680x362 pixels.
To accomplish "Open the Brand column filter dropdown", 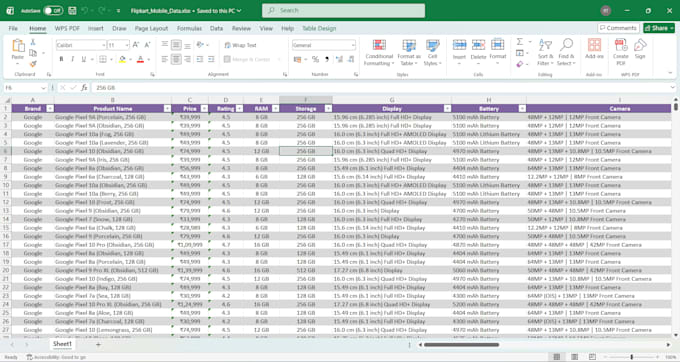I will point(50,108).
